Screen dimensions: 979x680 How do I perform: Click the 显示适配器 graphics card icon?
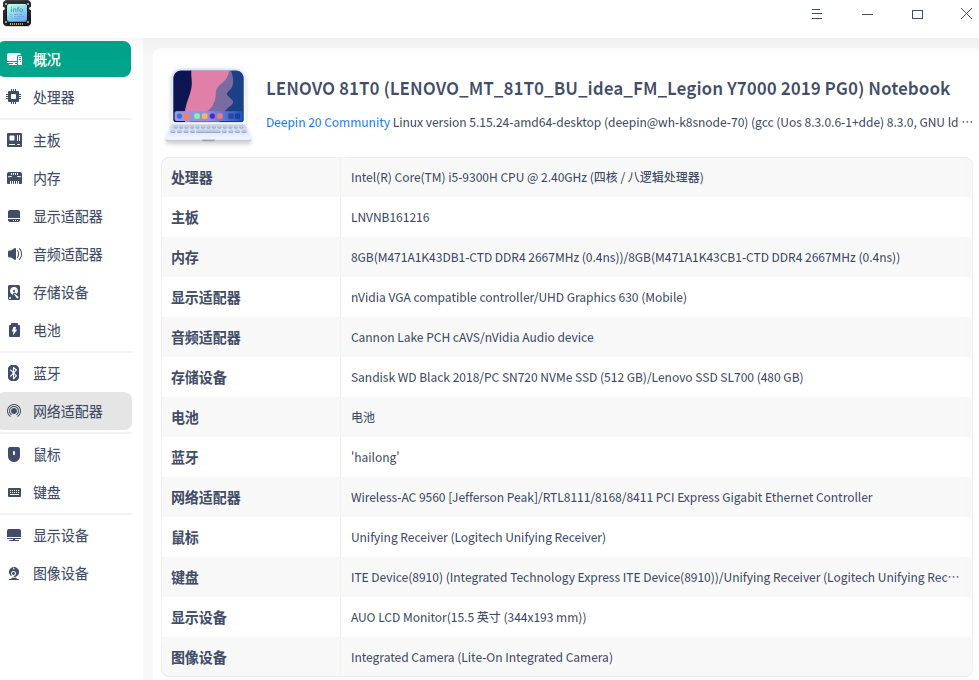[14, 217]
